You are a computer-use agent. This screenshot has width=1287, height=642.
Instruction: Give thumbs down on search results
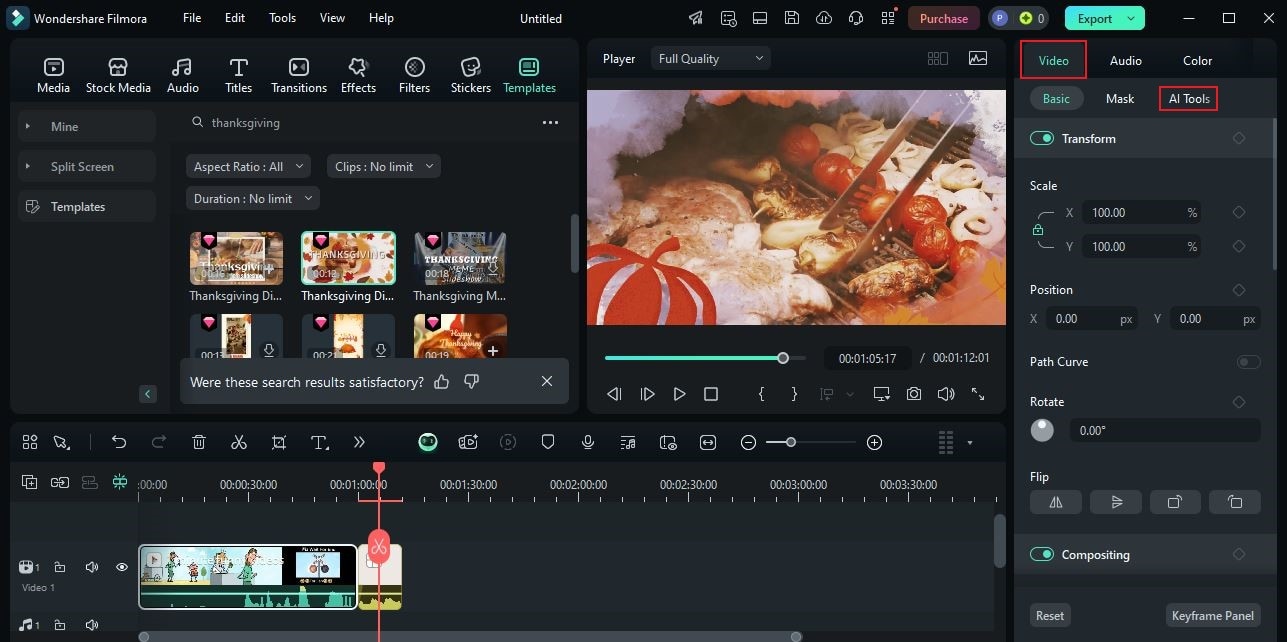(x=472, y=382)
